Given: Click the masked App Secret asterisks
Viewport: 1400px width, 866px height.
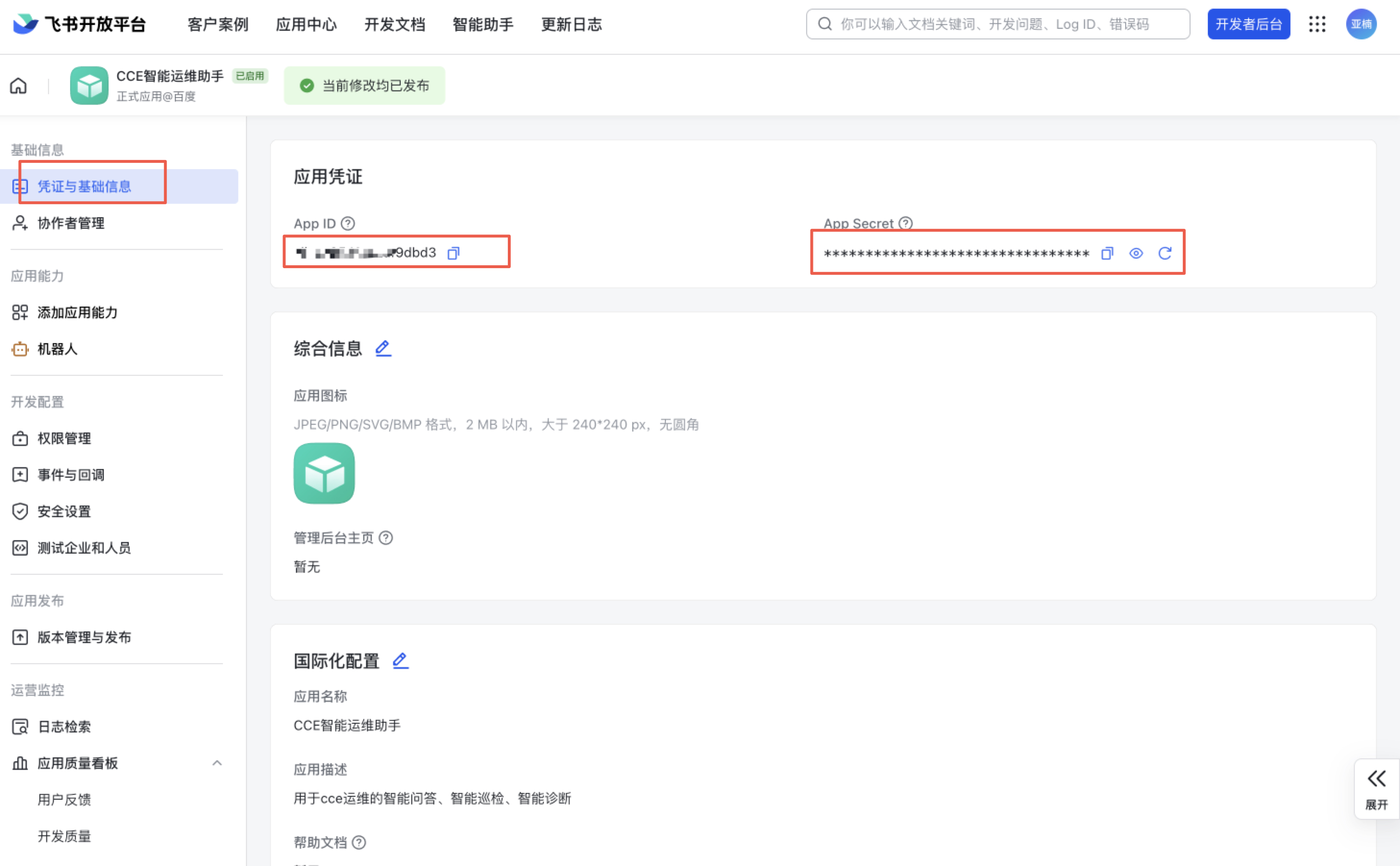Looking at the screenshot, I should pos(956,254).
